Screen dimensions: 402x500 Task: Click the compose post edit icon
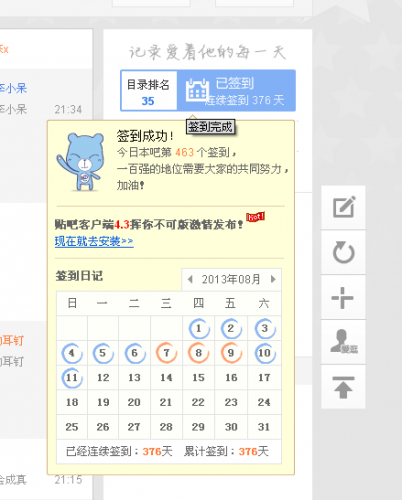tap(344, 207)
